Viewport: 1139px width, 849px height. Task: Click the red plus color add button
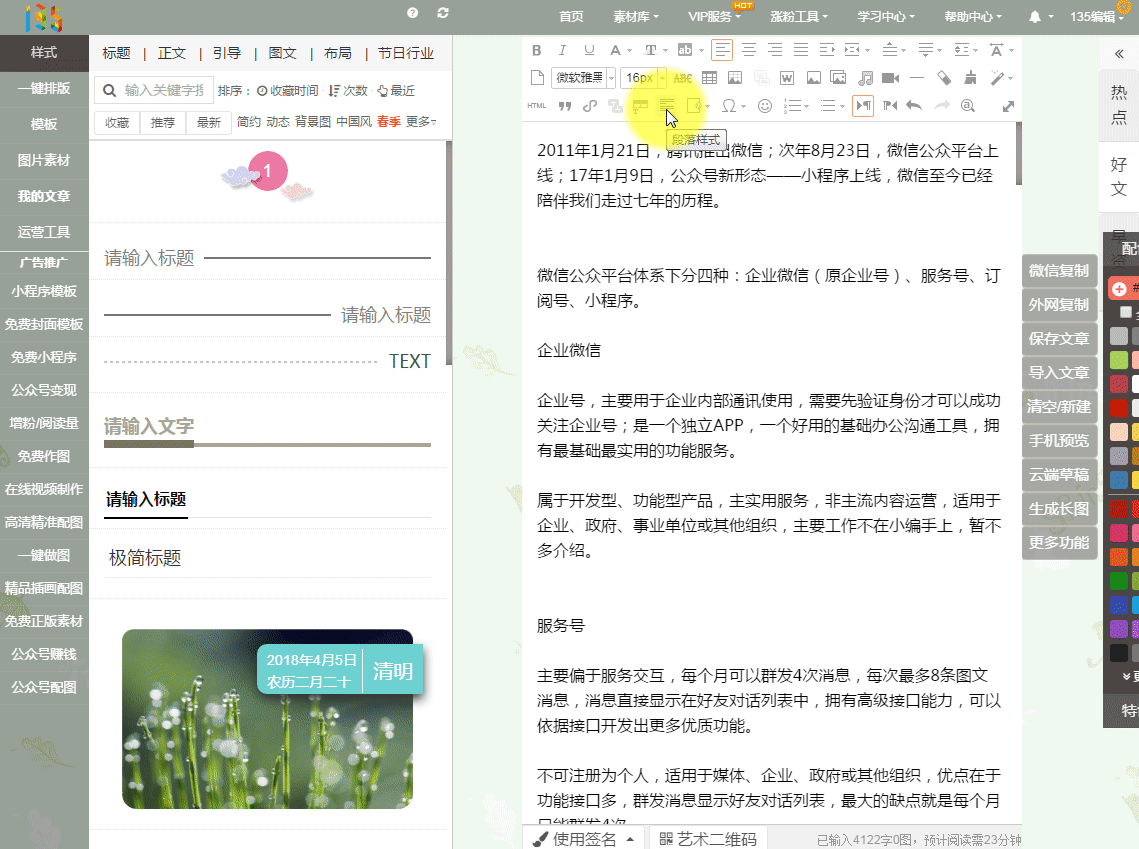[x=1119, y=289]
